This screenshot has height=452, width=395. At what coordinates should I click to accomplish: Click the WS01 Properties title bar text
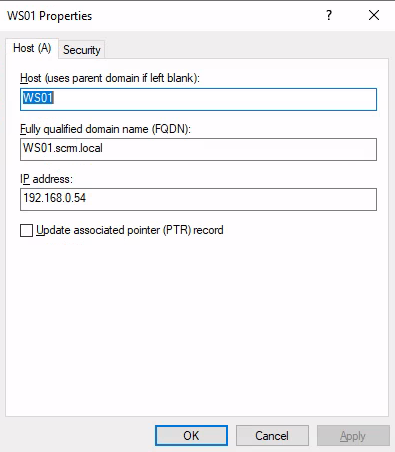[x=50, y=16]
